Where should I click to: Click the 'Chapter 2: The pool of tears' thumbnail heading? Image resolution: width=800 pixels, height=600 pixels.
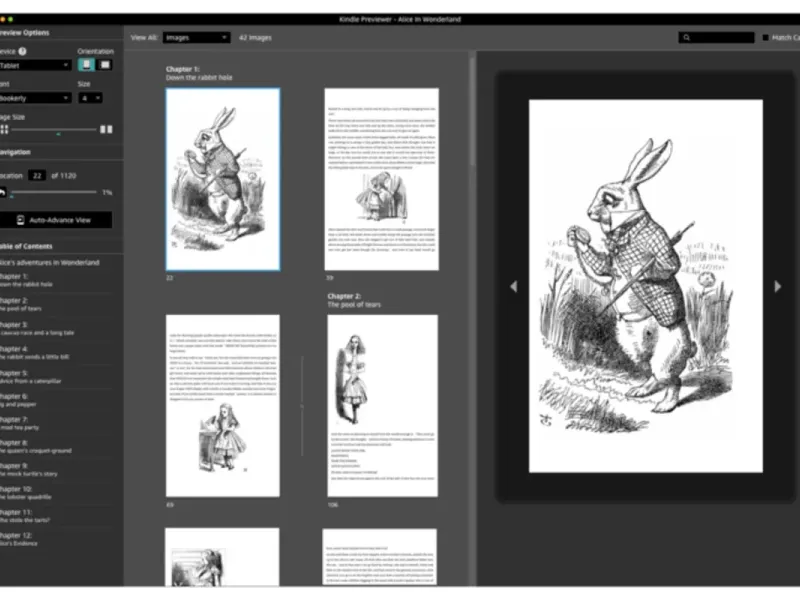tap(354, 300)
